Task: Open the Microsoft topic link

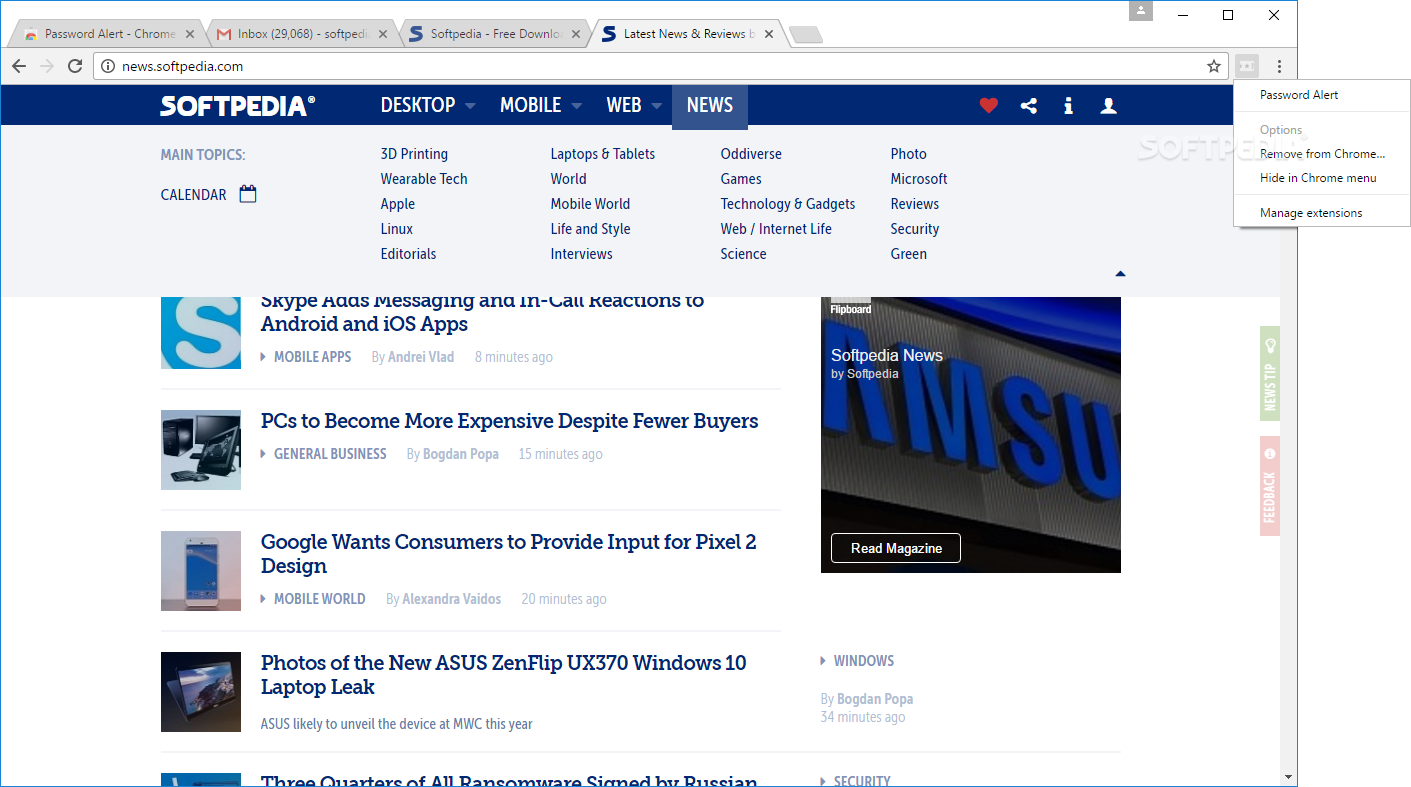Action: (919, 179)
